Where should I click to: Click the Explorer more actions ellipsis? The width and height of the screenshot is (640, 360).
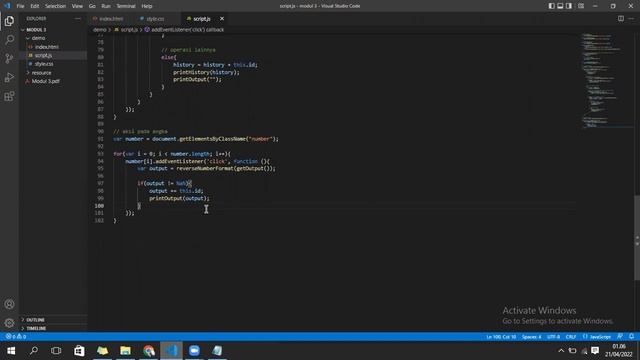(x=78, y=19)
